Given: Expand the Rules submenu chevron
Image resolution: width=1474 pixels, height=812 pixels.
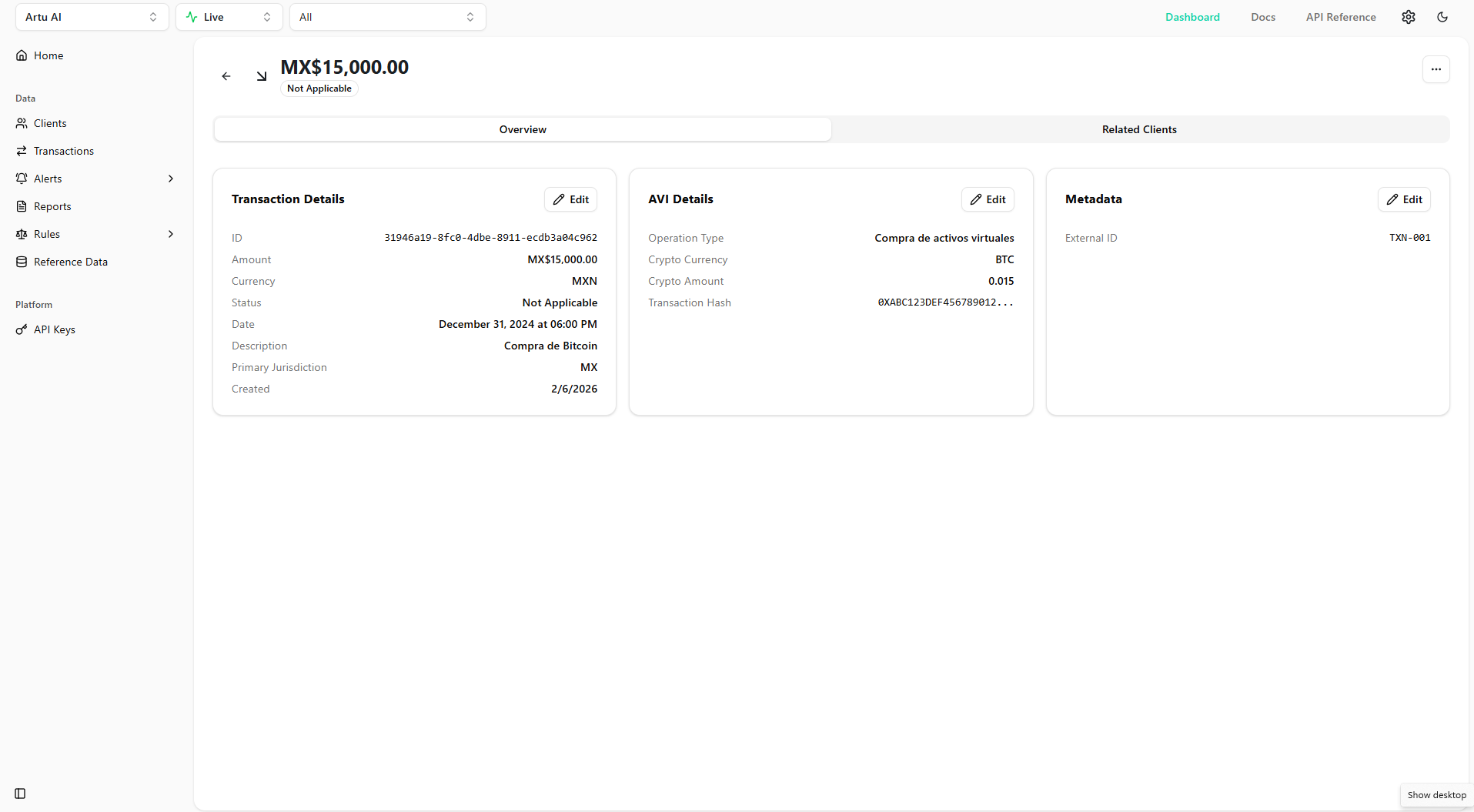Looking at the screenshot, I should [x=171, y=234].
